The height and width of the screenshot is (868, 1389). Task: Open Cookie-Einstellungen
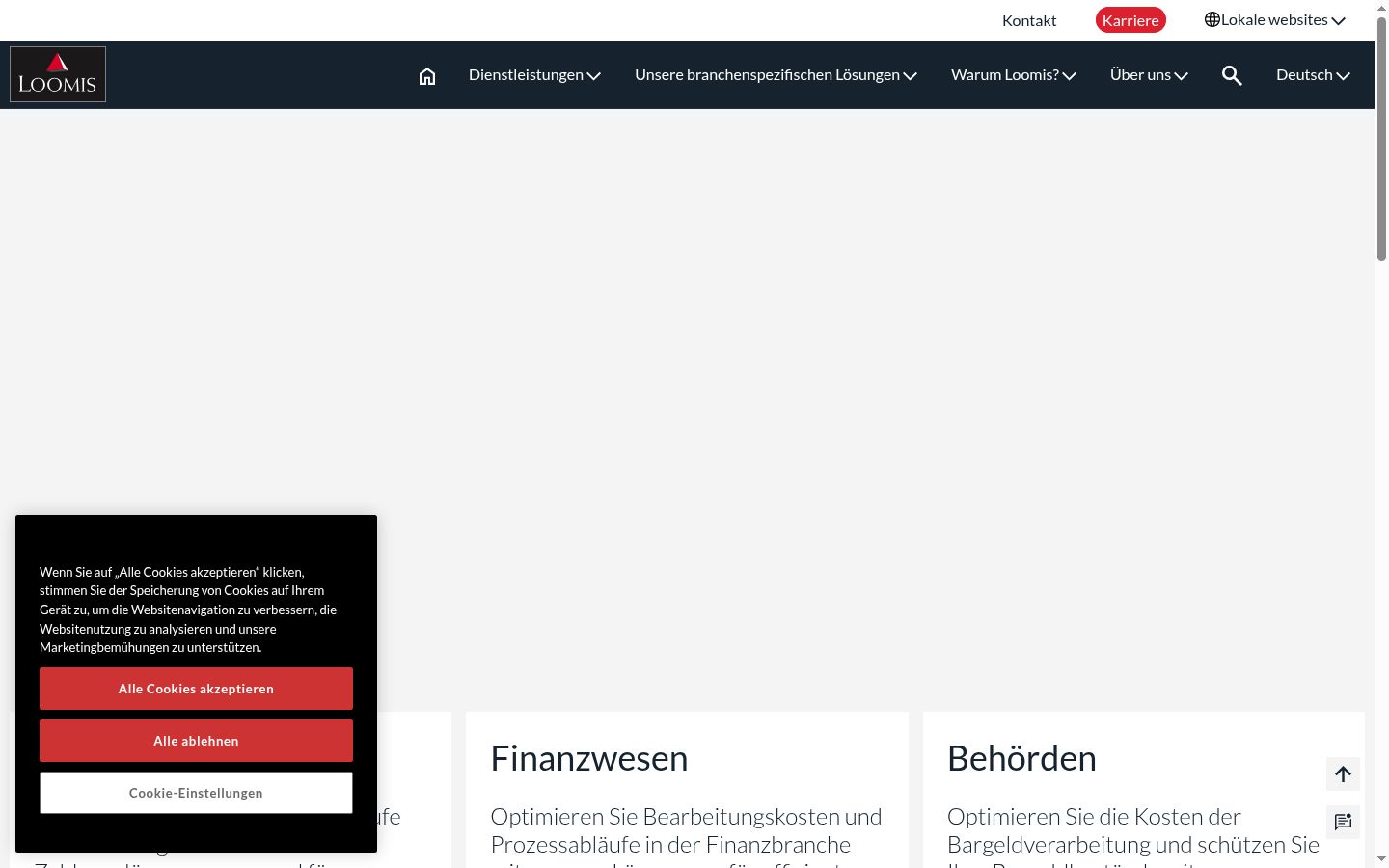(196, 793)
